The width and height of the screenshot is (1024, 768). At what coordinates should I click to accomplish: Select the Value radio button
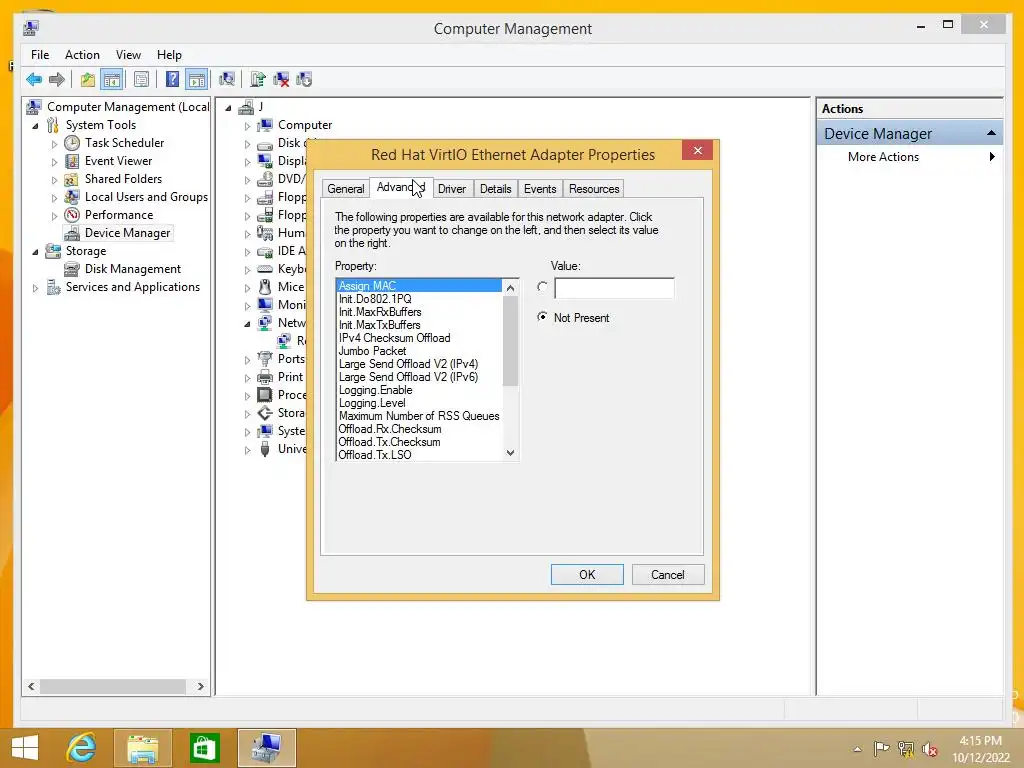[x=542, y=287]
